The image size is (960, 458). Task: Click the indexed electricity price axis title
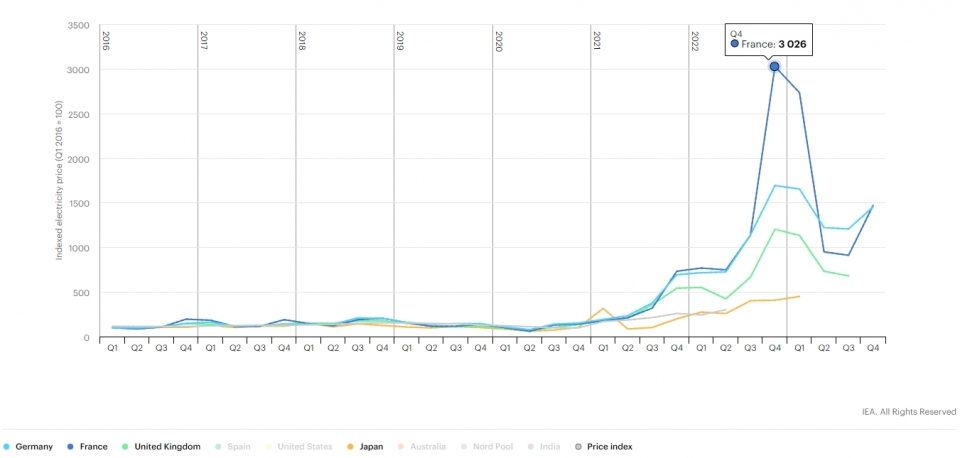[59, 180]
